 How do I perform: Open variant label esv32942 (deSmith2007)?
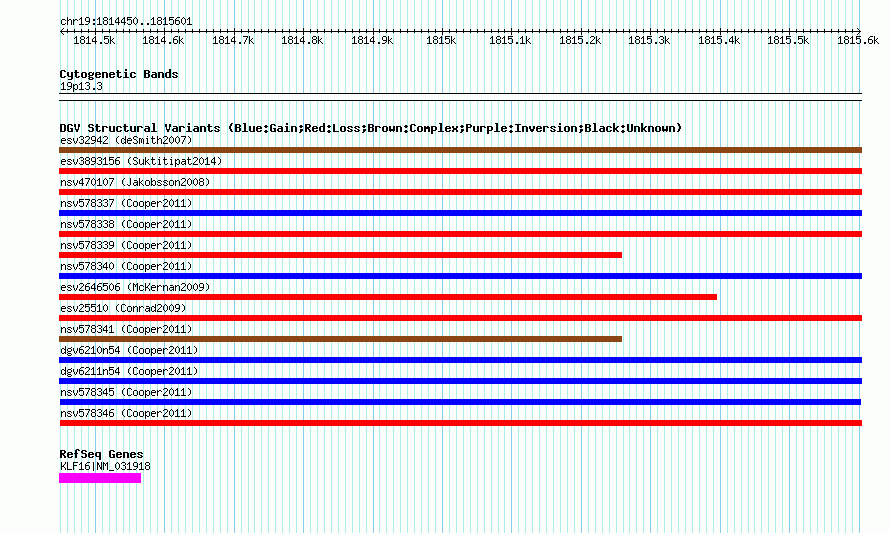[x=126, y=140]
